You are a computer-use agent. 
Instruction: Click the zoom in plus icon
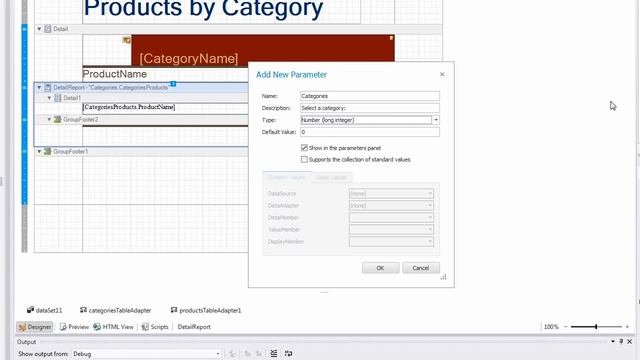coord(627,327)
